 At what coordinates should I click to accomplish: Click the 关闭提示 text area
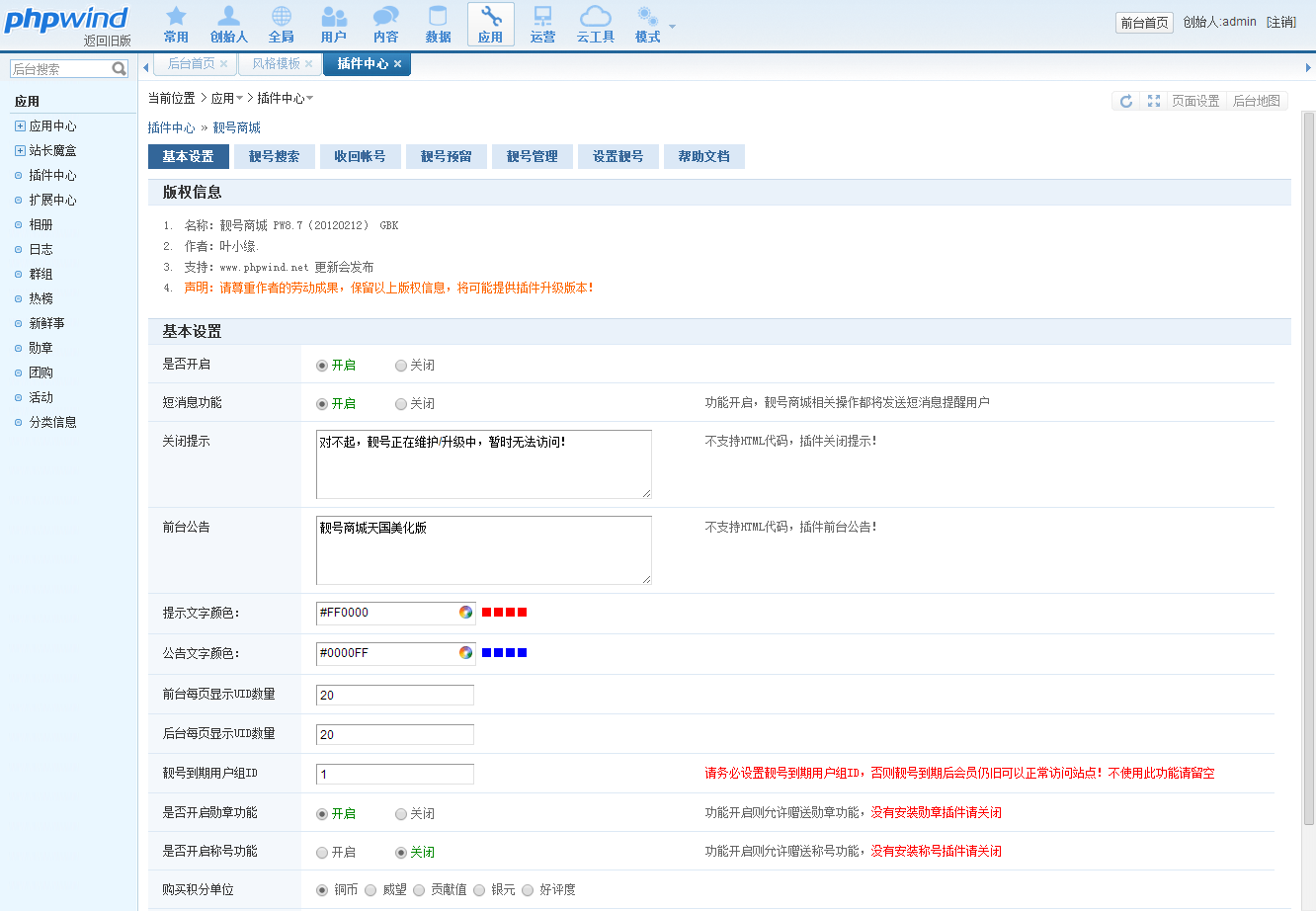point(484,464)
